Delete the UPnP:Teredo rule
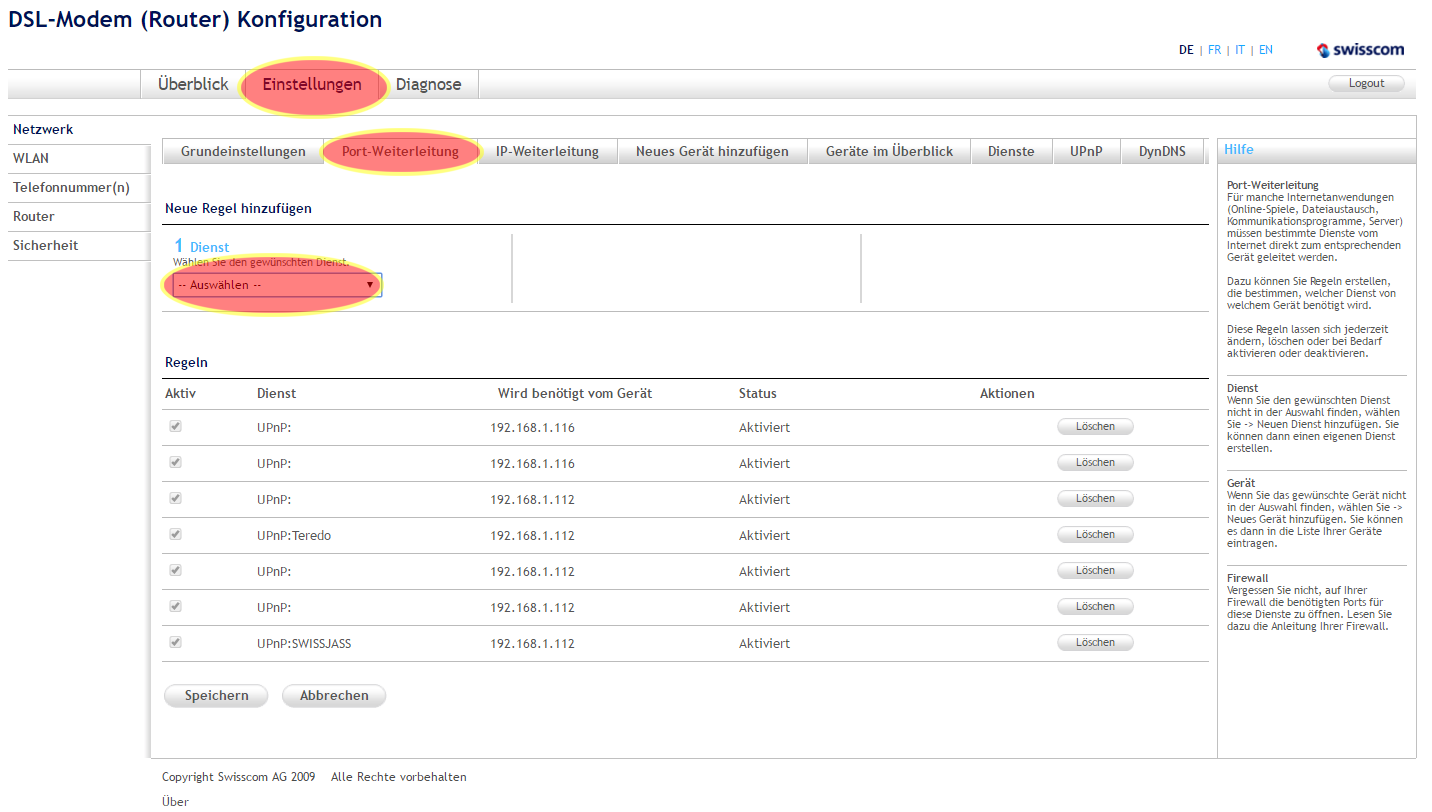The height and width of the screenshot is (812, 1432). (1095, 535)
